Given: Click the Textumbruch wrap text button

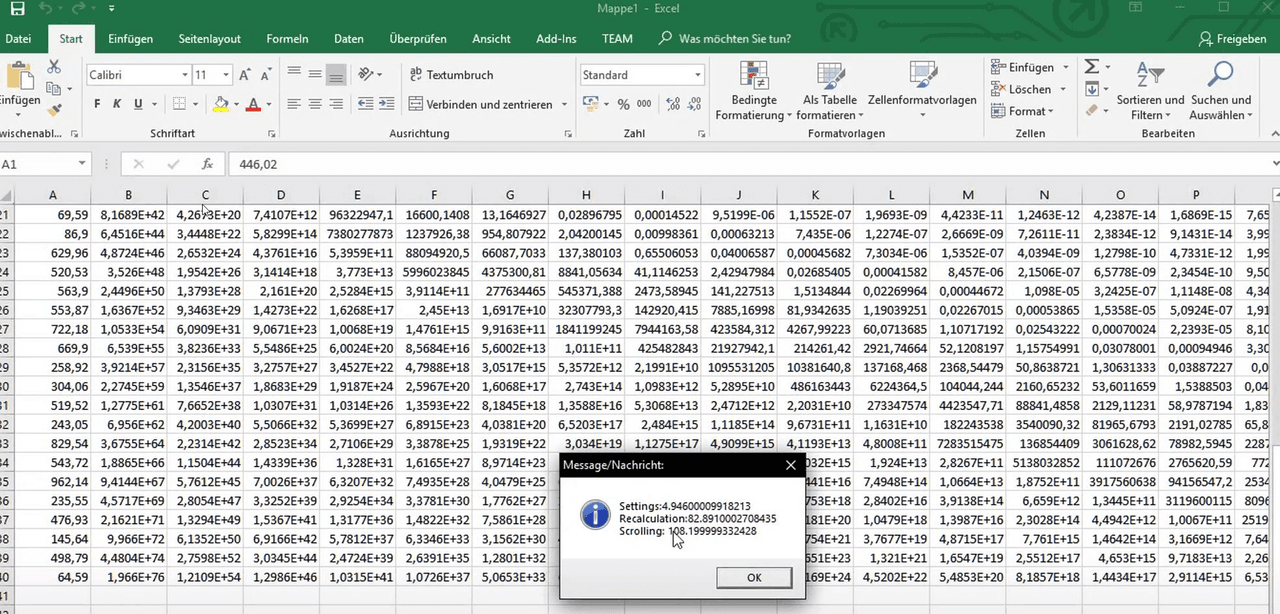Looking at the screenshot, I should pyautogui.click(x=452, y=75).
